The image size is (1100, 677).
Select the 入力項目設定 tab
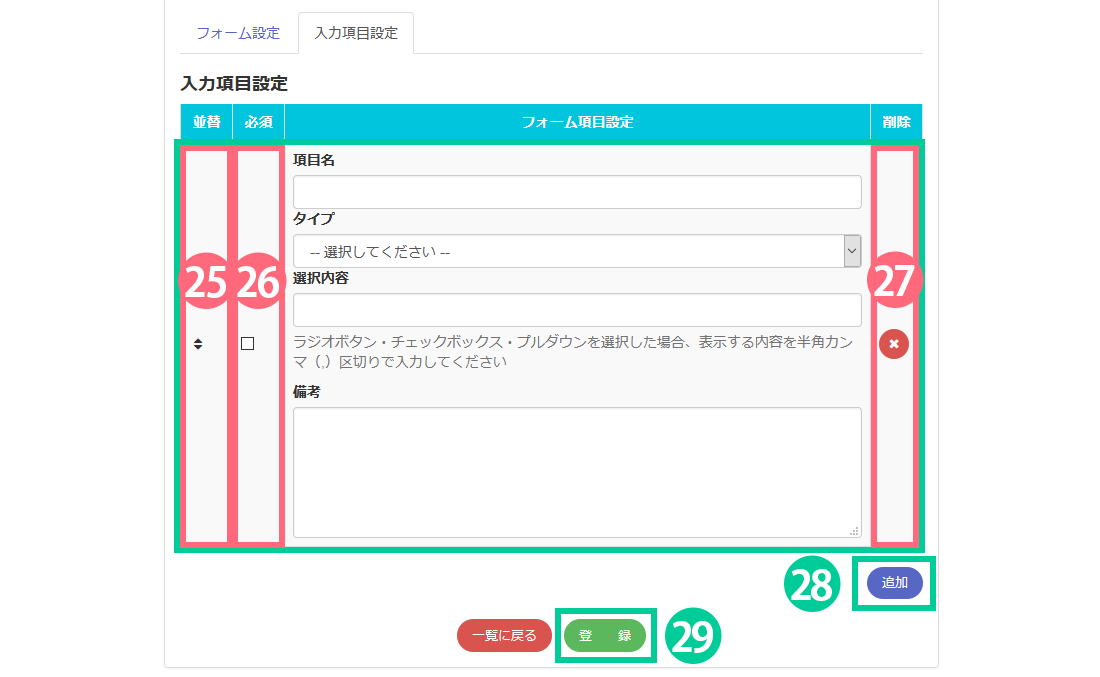tap(356, 33)
